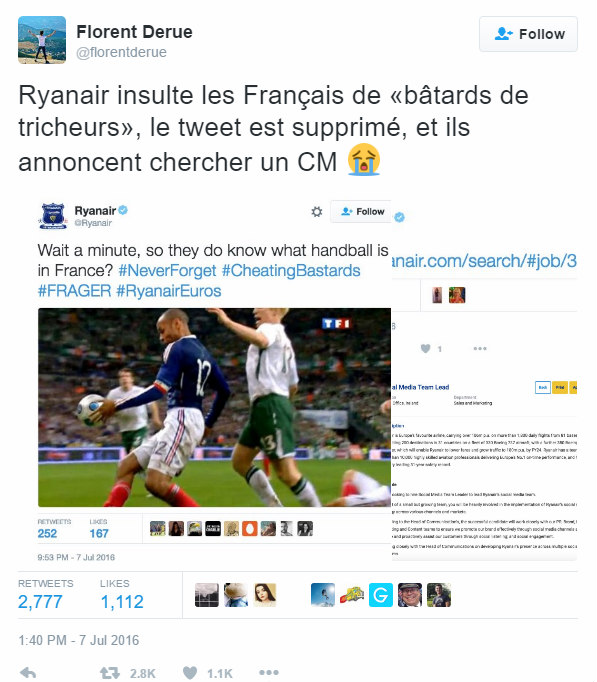Open the @florentderue handle link

point(121,52)
